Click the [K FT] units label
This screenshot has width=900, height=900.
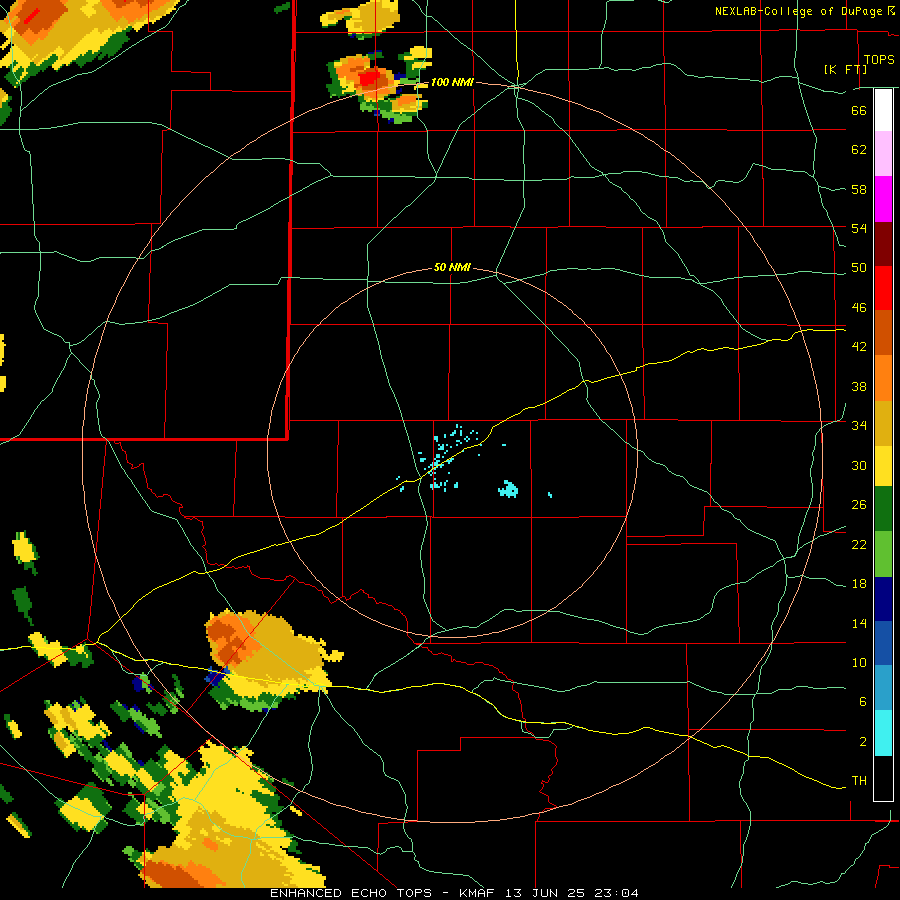click(845, 69)
